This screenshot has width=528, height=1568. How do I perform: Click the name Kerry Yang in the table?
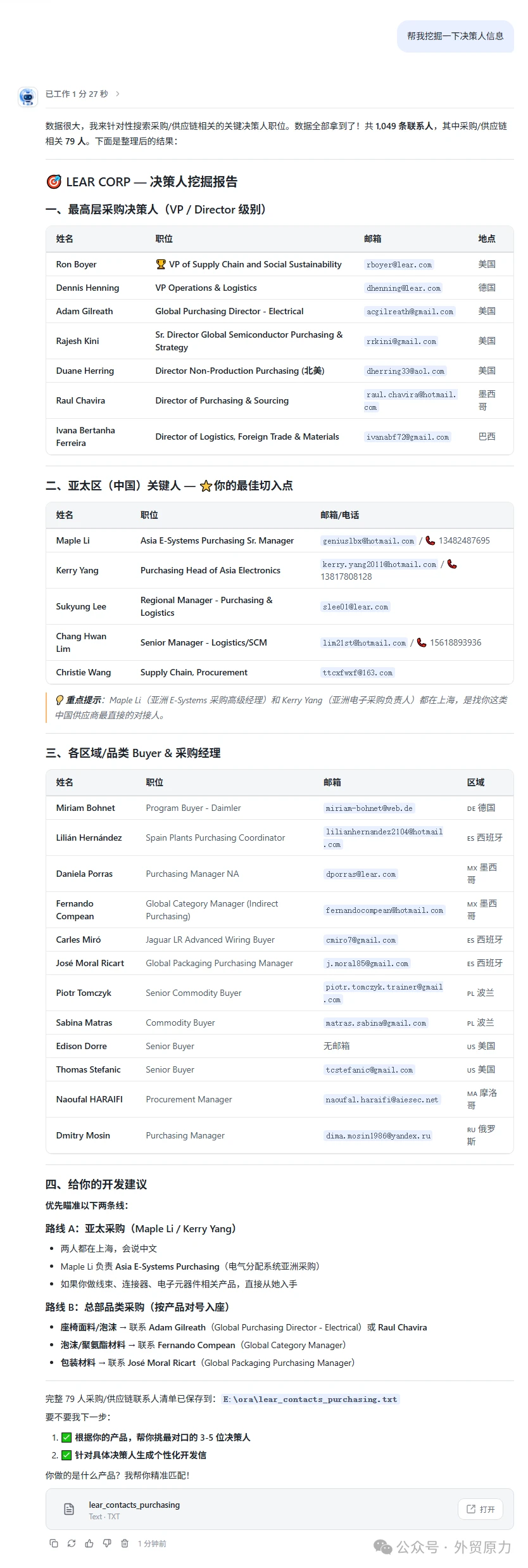coord(77,570)
